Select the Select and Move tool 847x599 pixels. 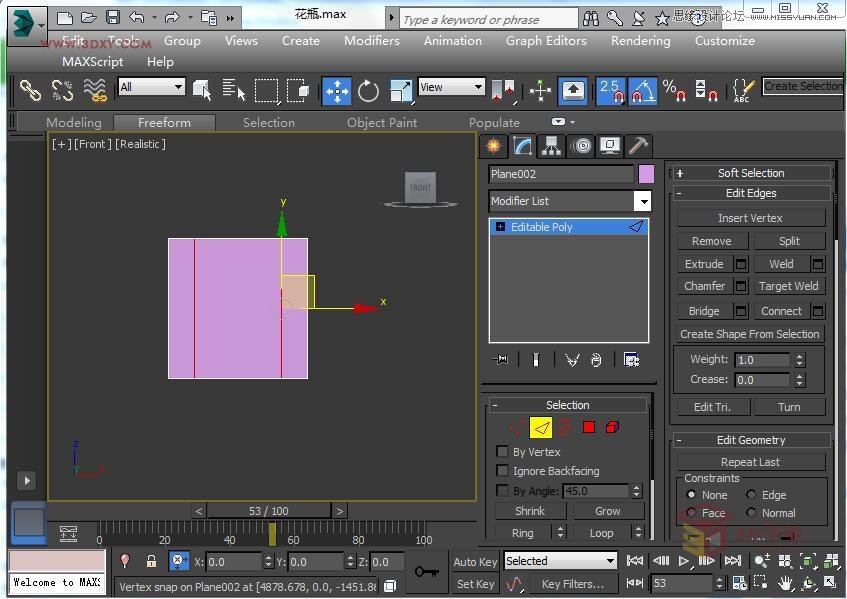click(337, 91)
